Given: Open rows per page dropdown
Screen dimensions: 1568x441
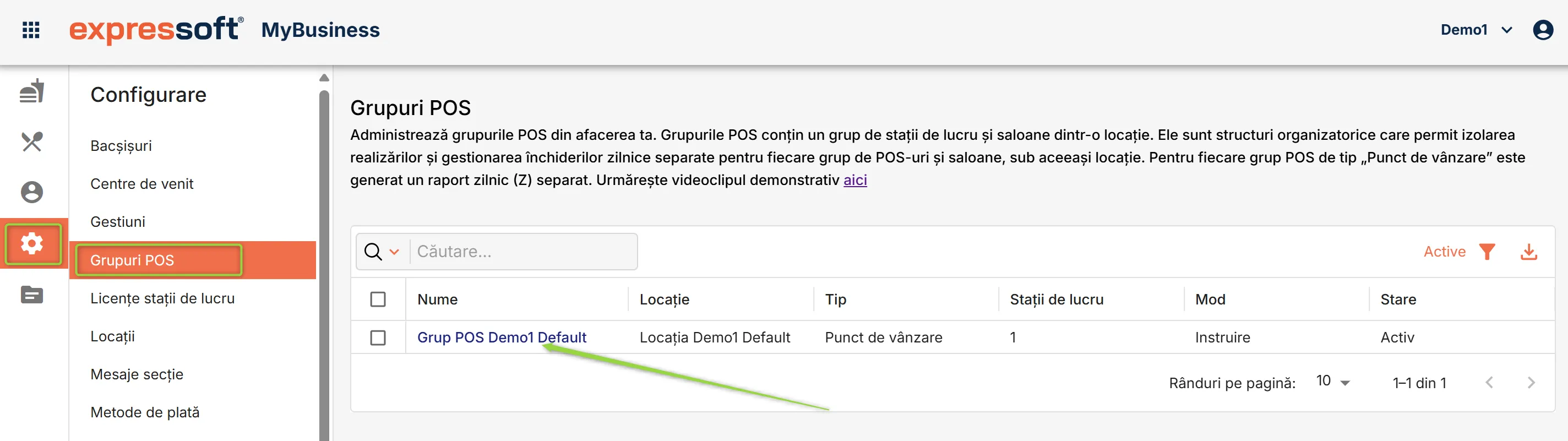Looking at the screenshot, I should click(1333, 382).
